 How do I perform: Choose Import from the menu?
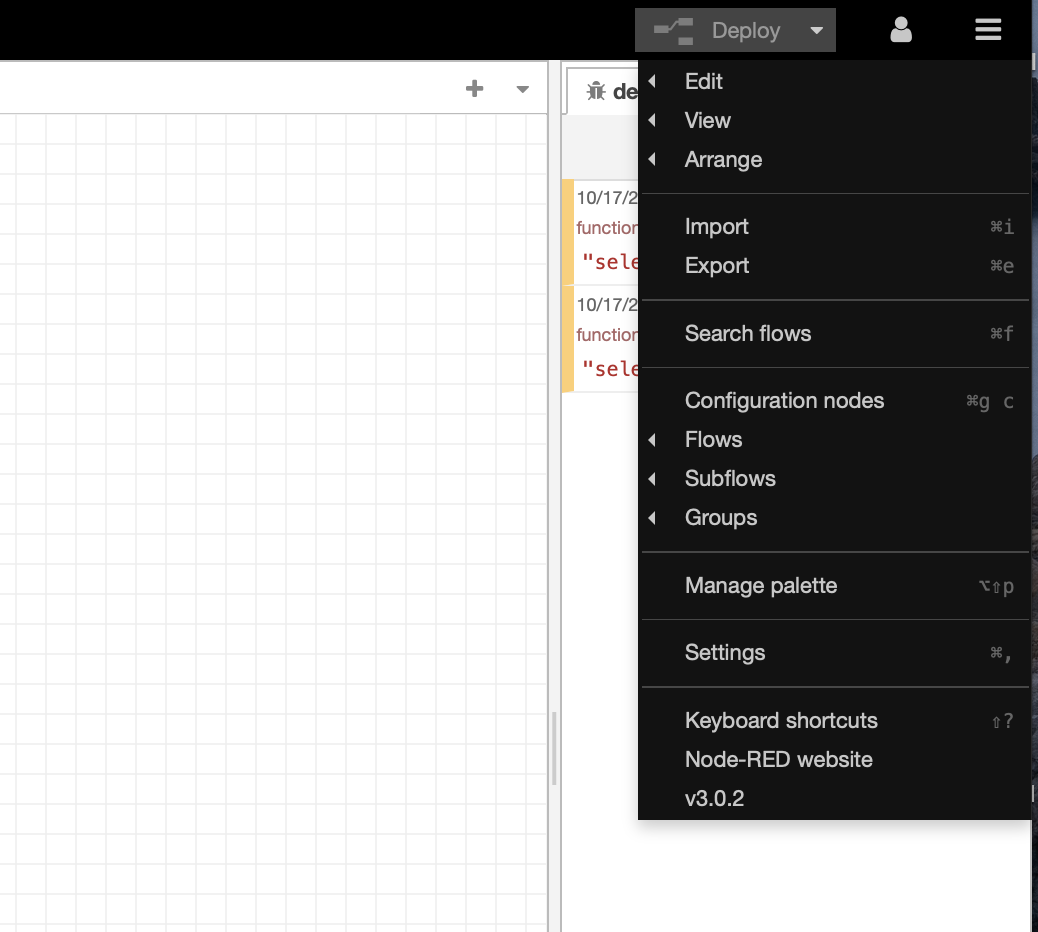[834, 226]
